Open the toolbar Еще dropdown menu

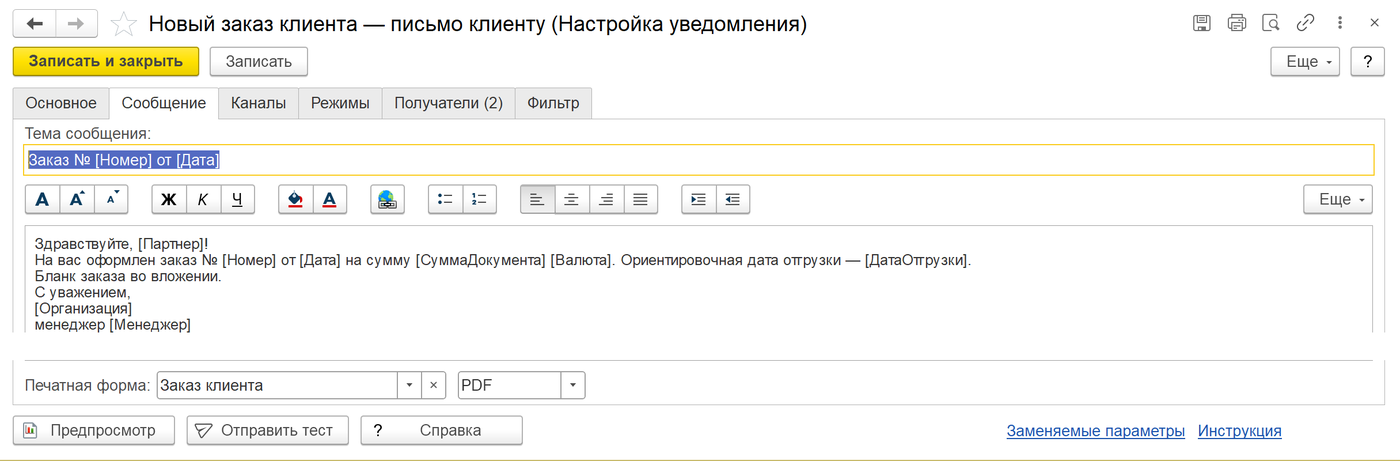tap(1338, 199)
